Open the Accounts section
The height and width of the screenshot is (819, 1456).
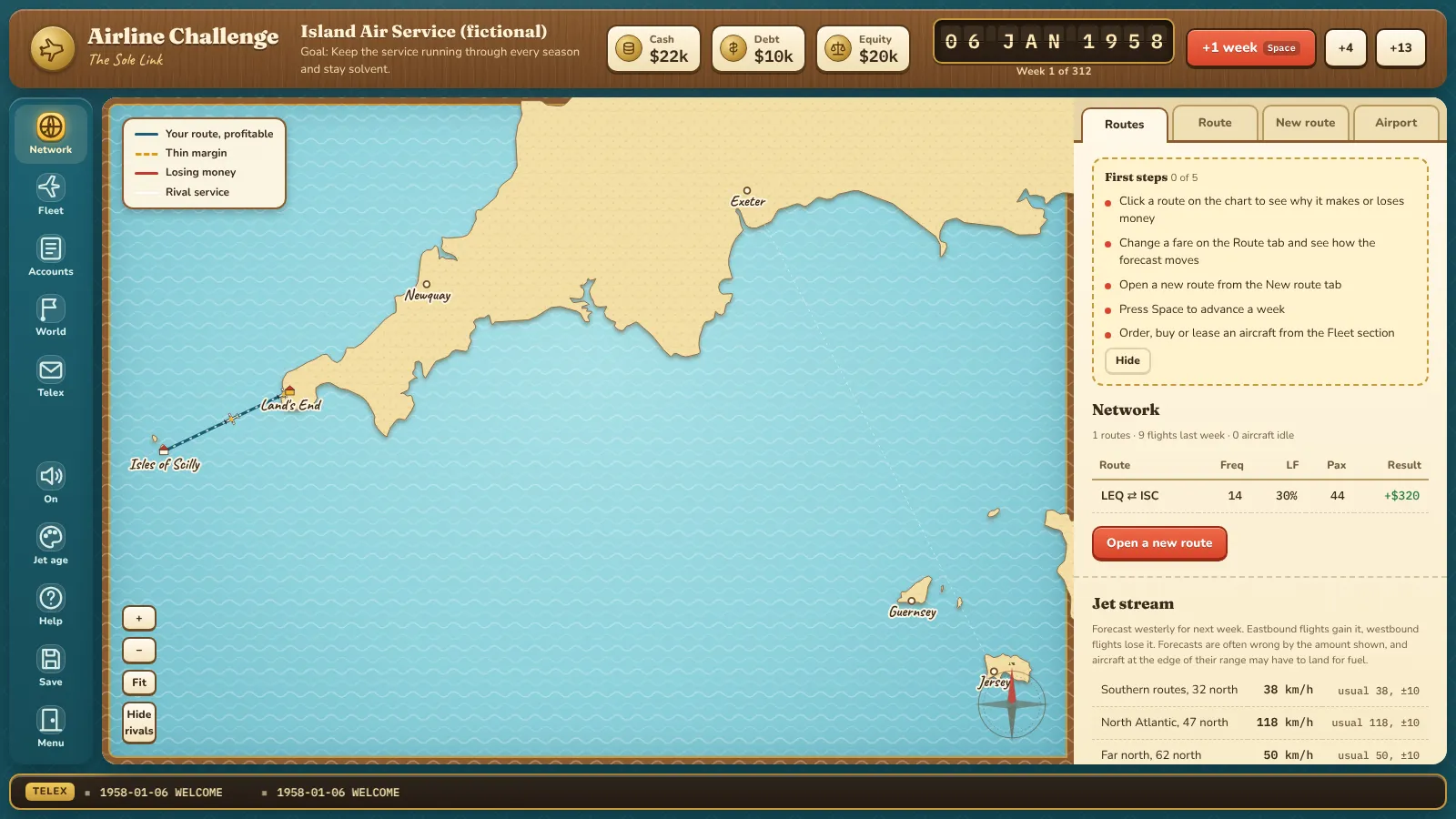pos(51,256)
